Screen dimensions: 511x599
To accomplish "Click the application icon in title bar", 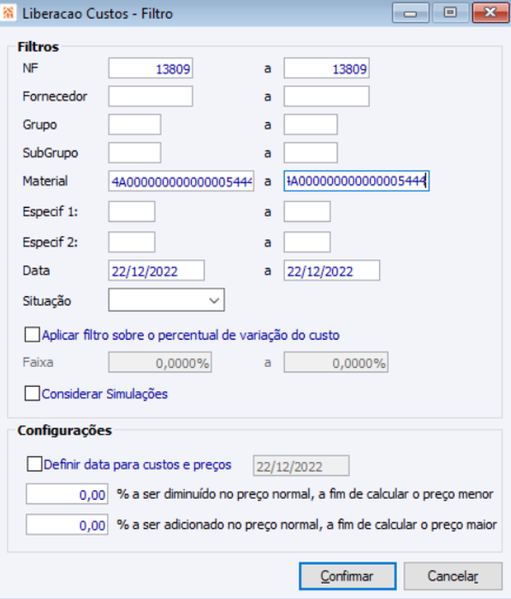I will (x=8, y=12).
